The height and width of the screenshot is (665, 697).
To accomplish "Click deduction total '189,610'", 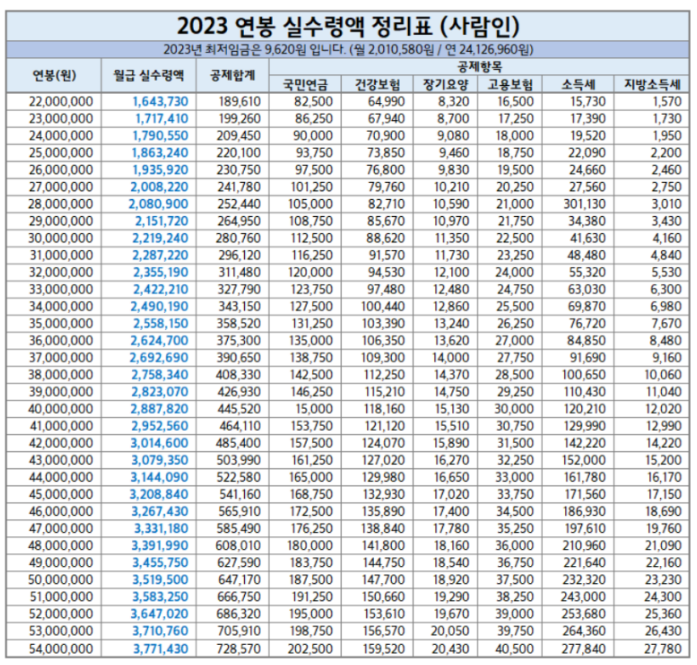I will pos(240,102).
